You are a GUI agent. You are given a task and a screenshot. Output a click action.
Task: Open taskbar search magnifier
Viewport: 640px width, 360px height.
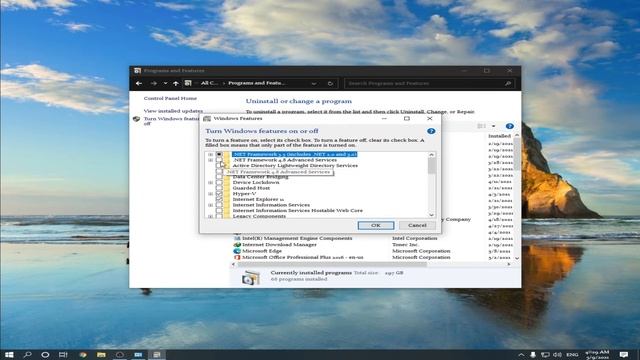pos(27,355)
